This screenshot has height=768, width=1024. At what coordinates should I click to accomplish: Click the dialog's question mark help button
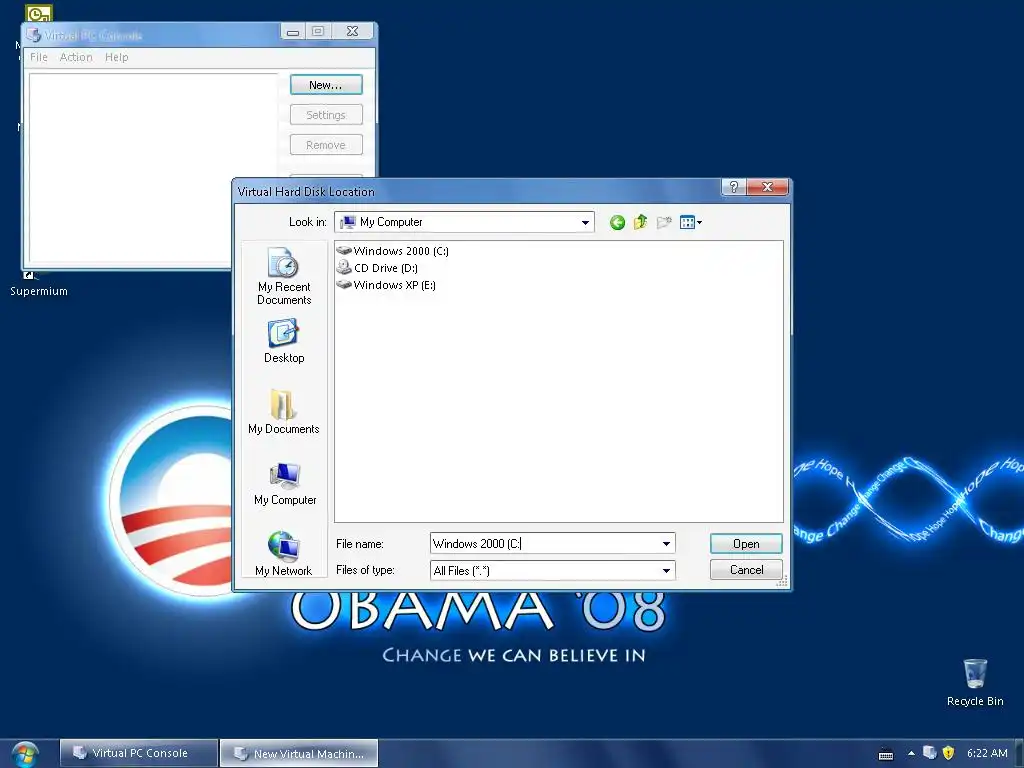733,187
